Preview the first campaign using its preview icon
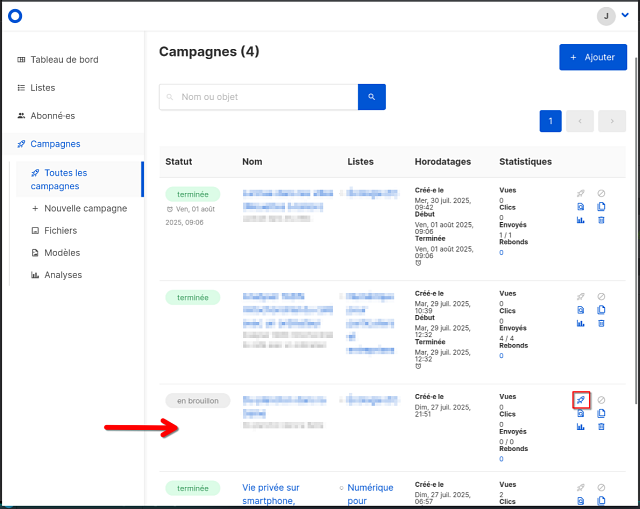 point(581,207)
